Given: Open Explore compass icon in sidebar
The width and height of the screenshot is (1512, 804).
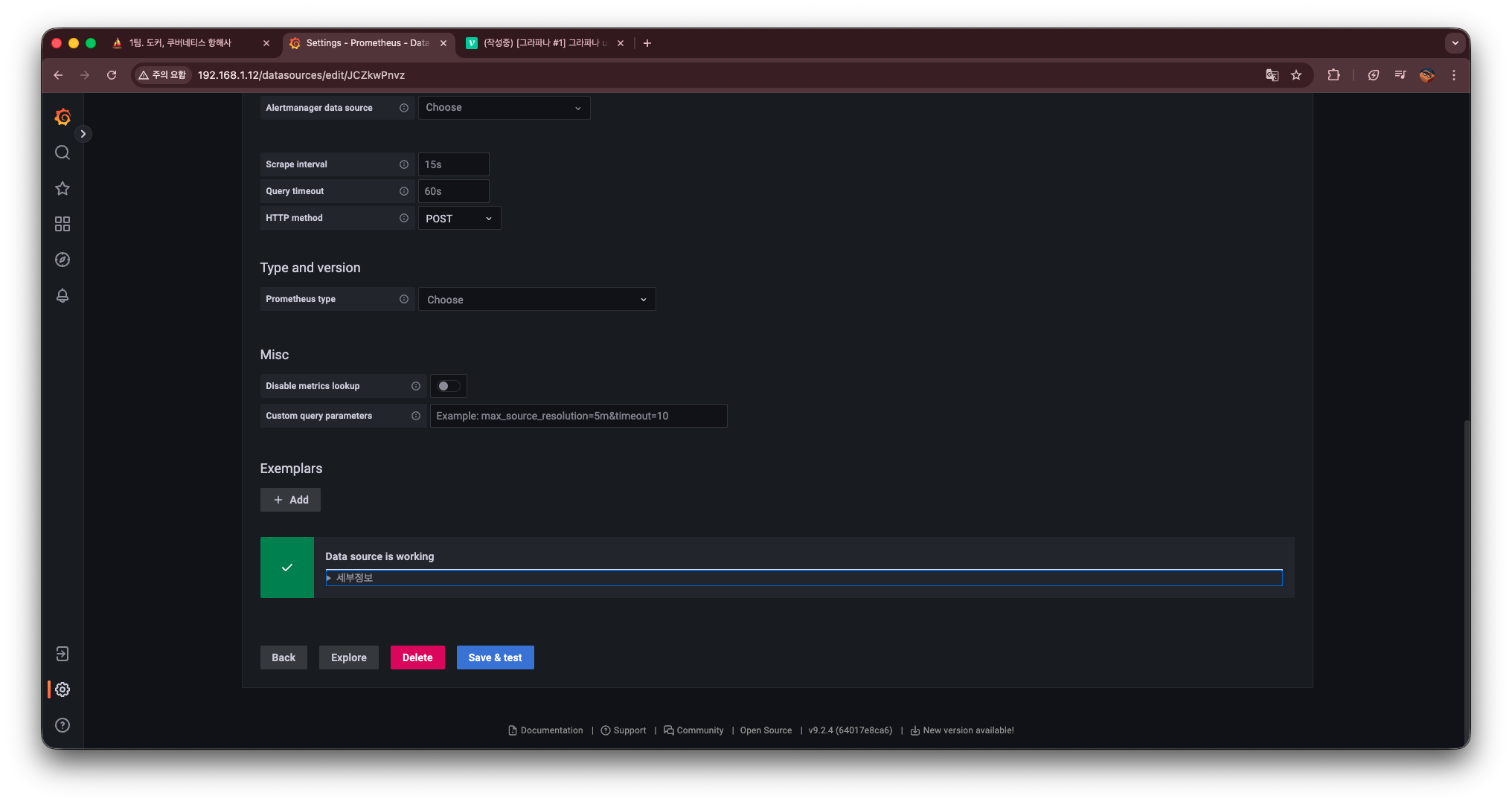Looking at the screenshot, I should pos(63,260).
